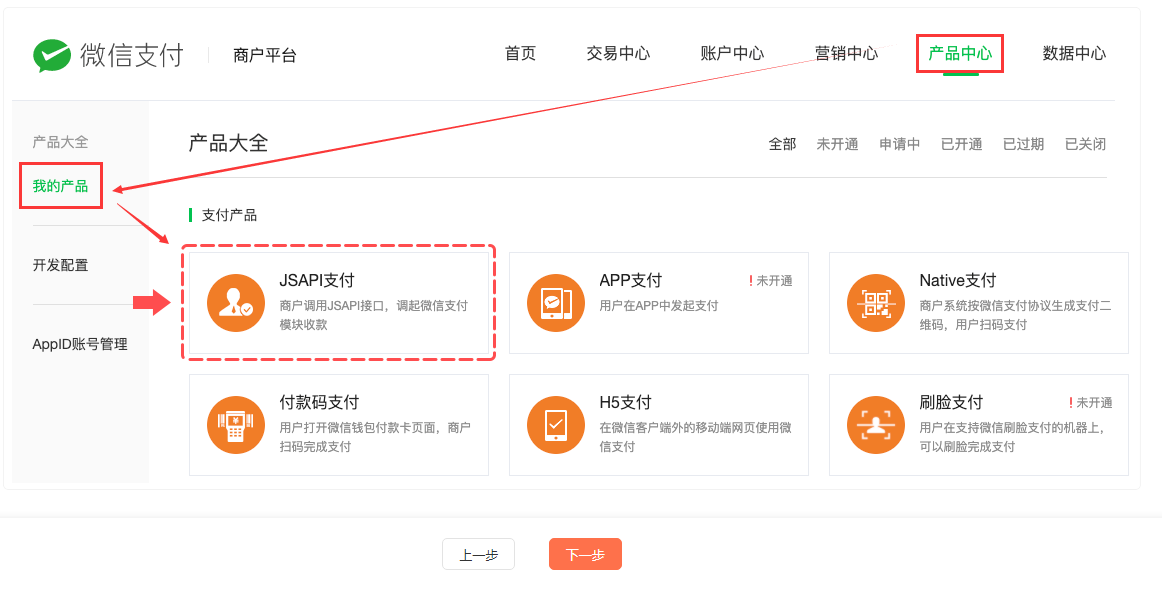Click the 产品大全 main page heading
Viewport: 1162px width, 590px height.
(x=228, y=142)
